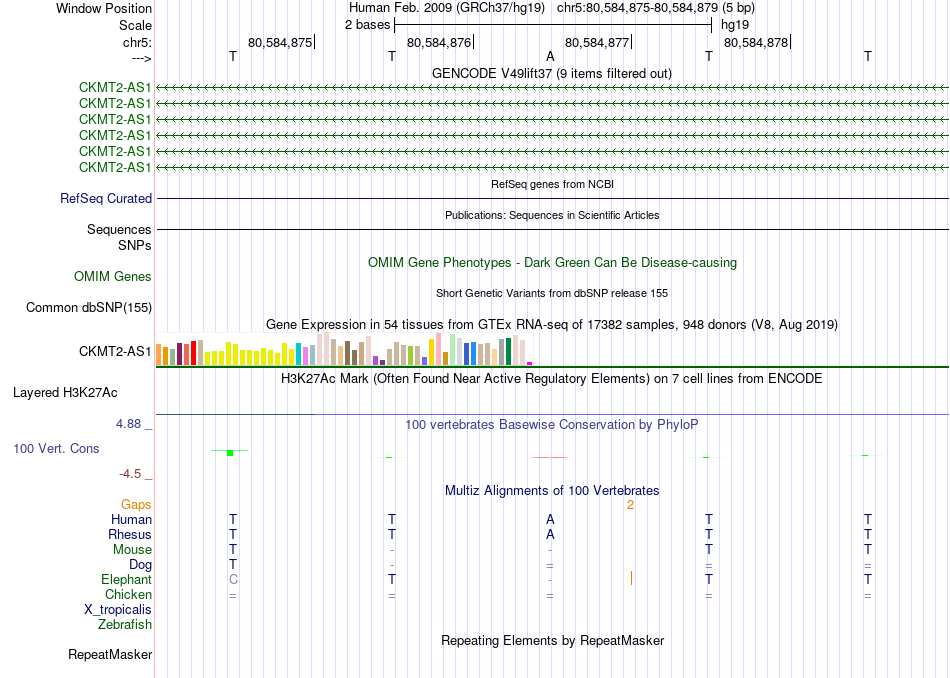Click the 'Sequences' track label

119,229
